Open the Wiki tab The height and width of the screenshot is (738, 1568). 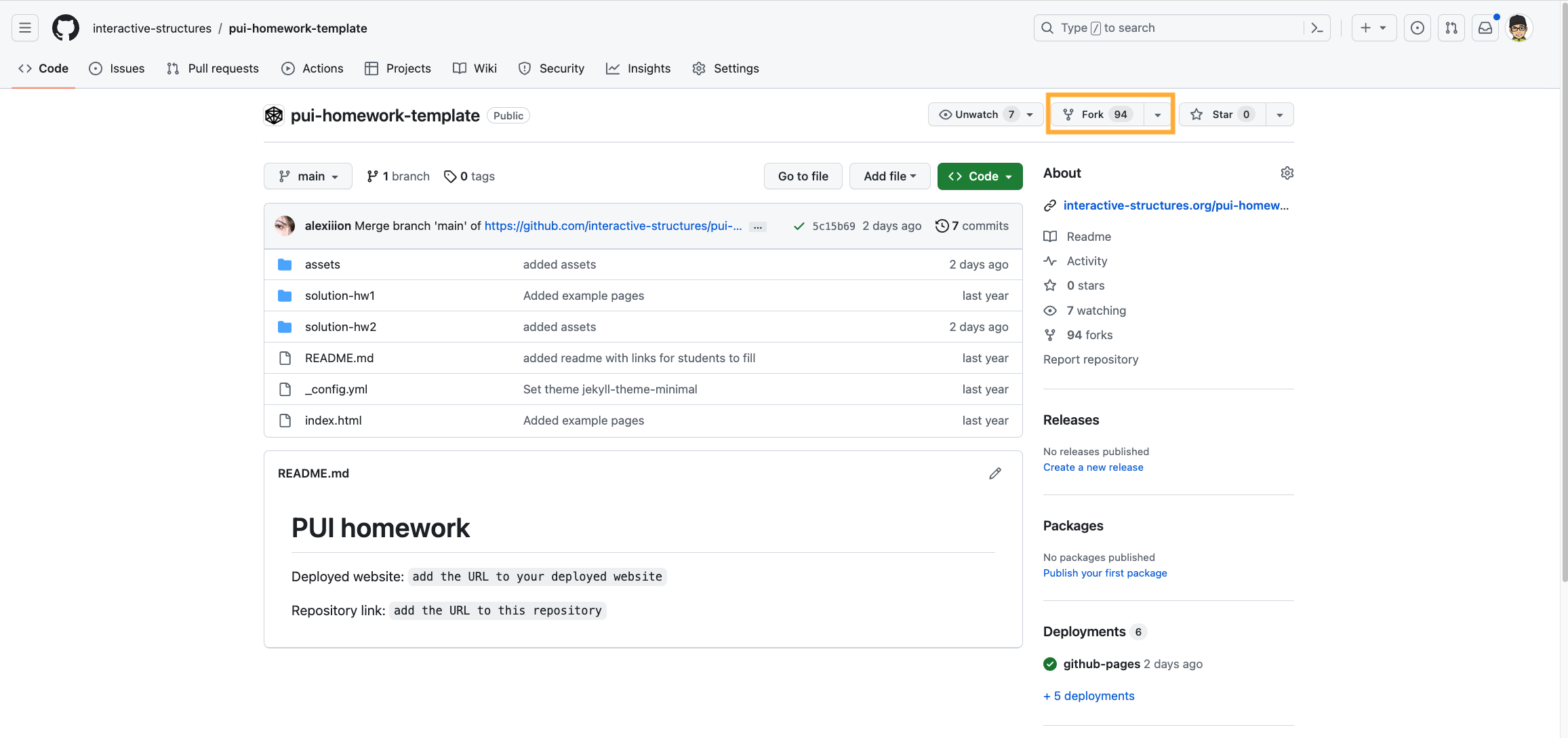(x=475, y=69)
